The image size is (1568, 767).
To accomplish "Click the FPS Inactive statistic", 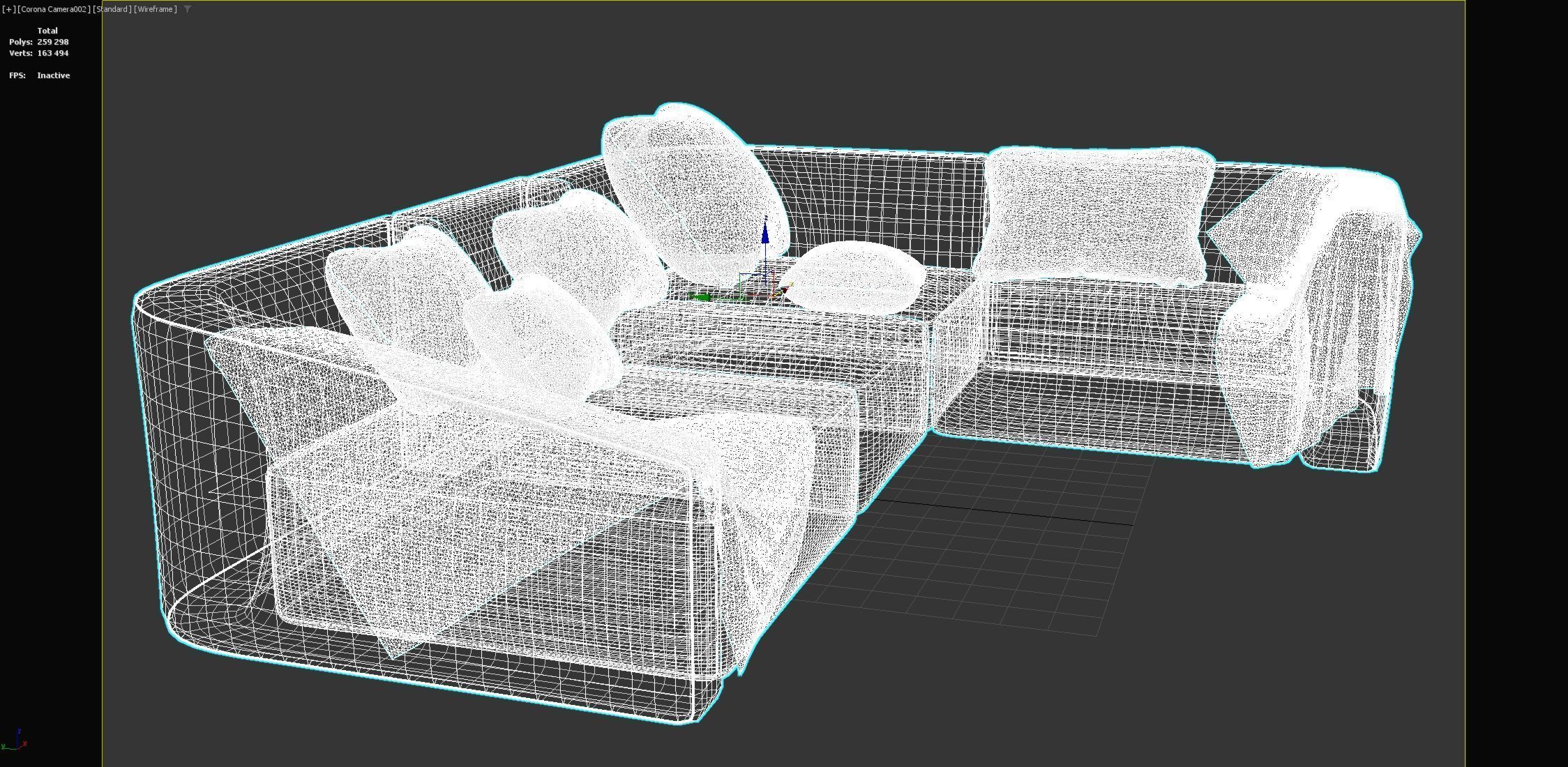I will 40,75.
